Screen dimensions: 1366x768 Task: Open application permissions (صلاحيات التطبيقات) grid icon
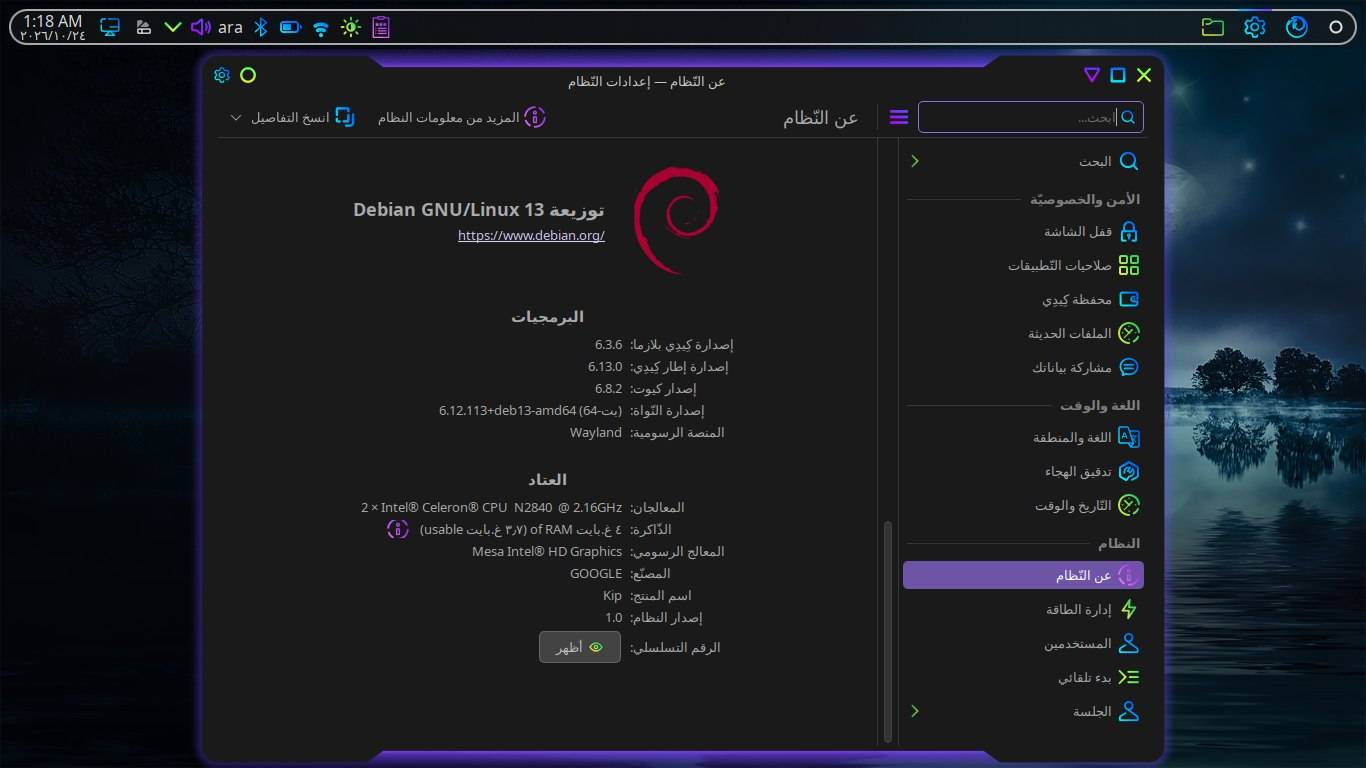coord(1128,265)
